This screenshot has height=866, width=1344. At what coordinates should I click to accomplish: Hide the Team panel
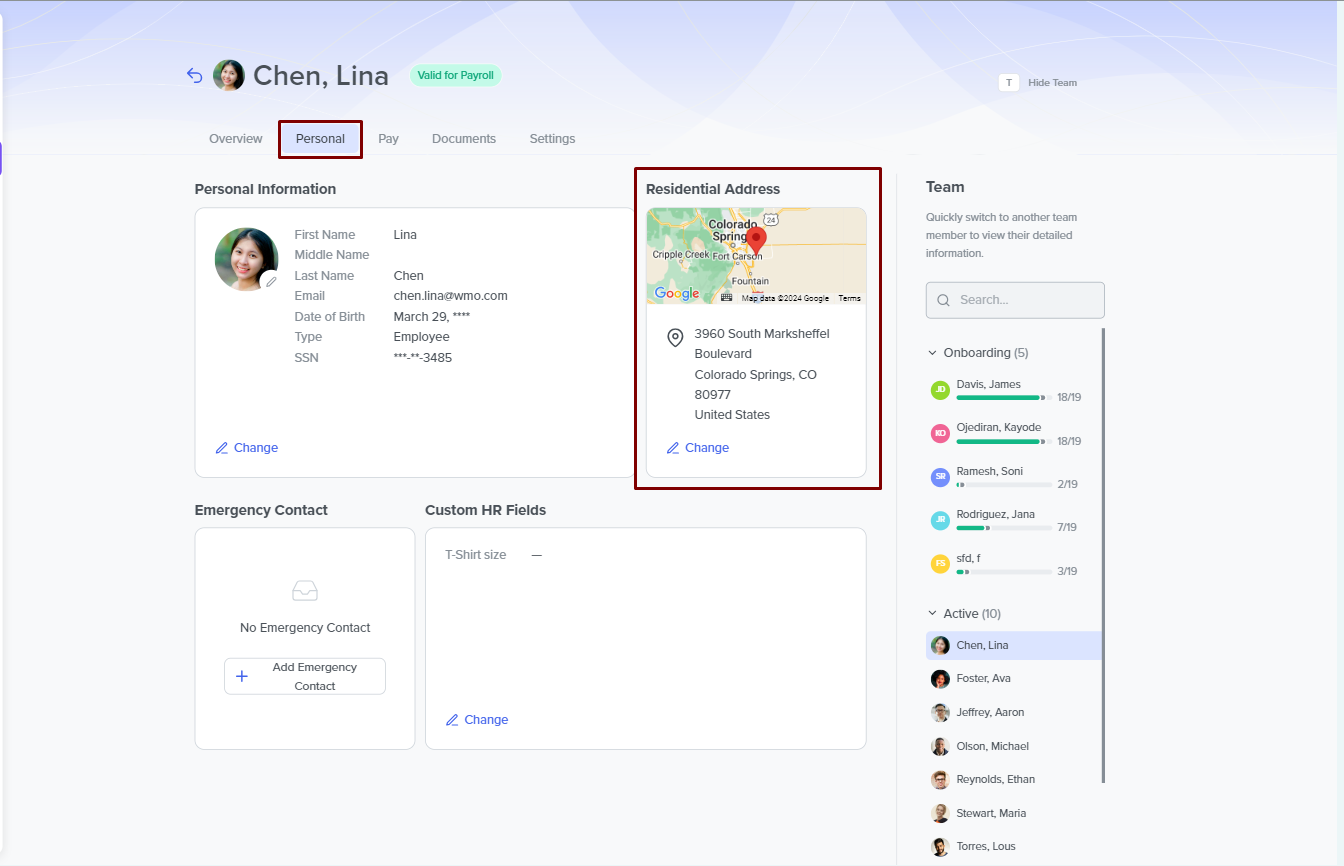1052,83
